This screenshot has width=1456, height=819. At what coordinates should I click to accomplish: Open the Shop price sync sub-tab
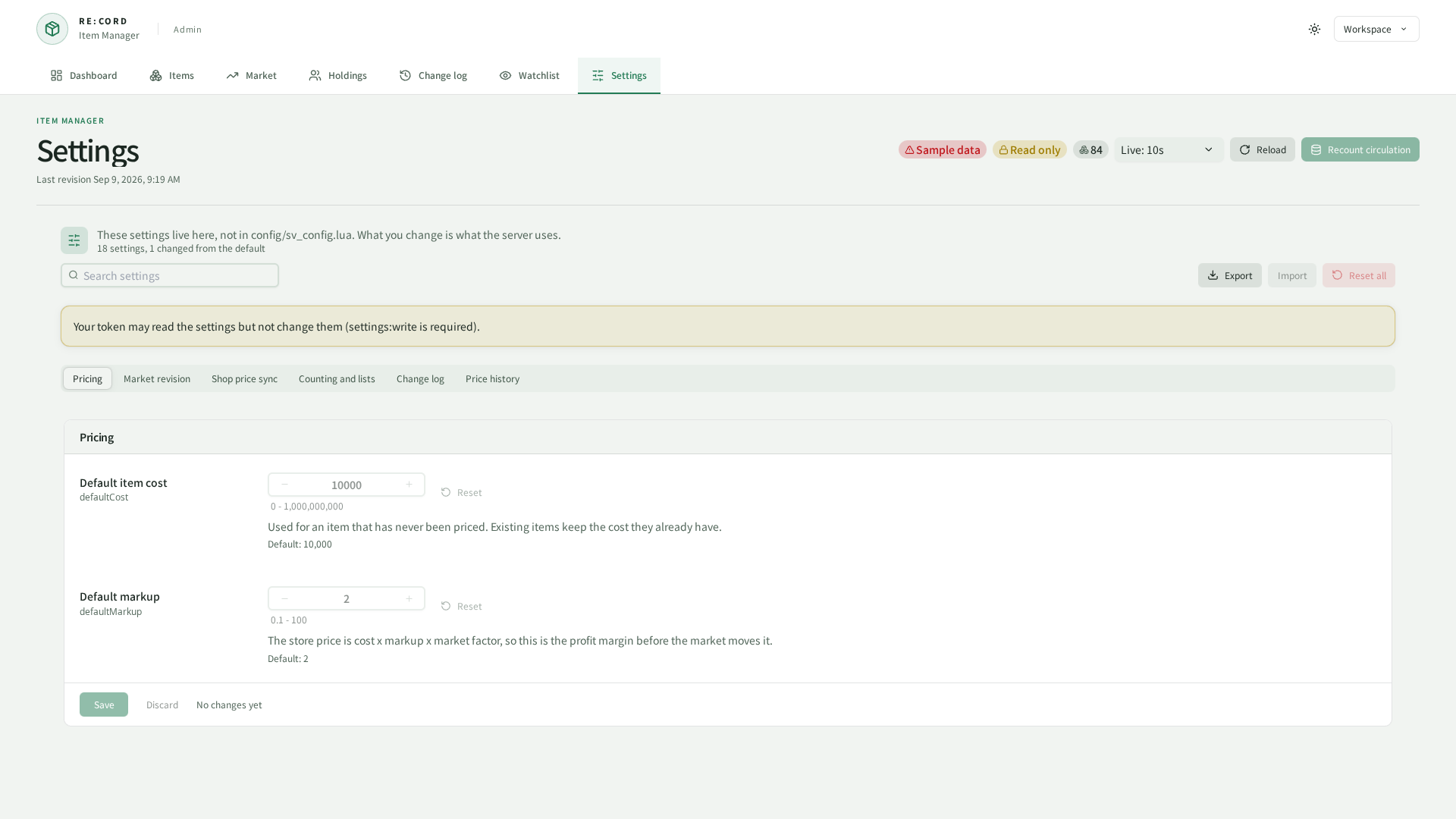tap(244, 378)
